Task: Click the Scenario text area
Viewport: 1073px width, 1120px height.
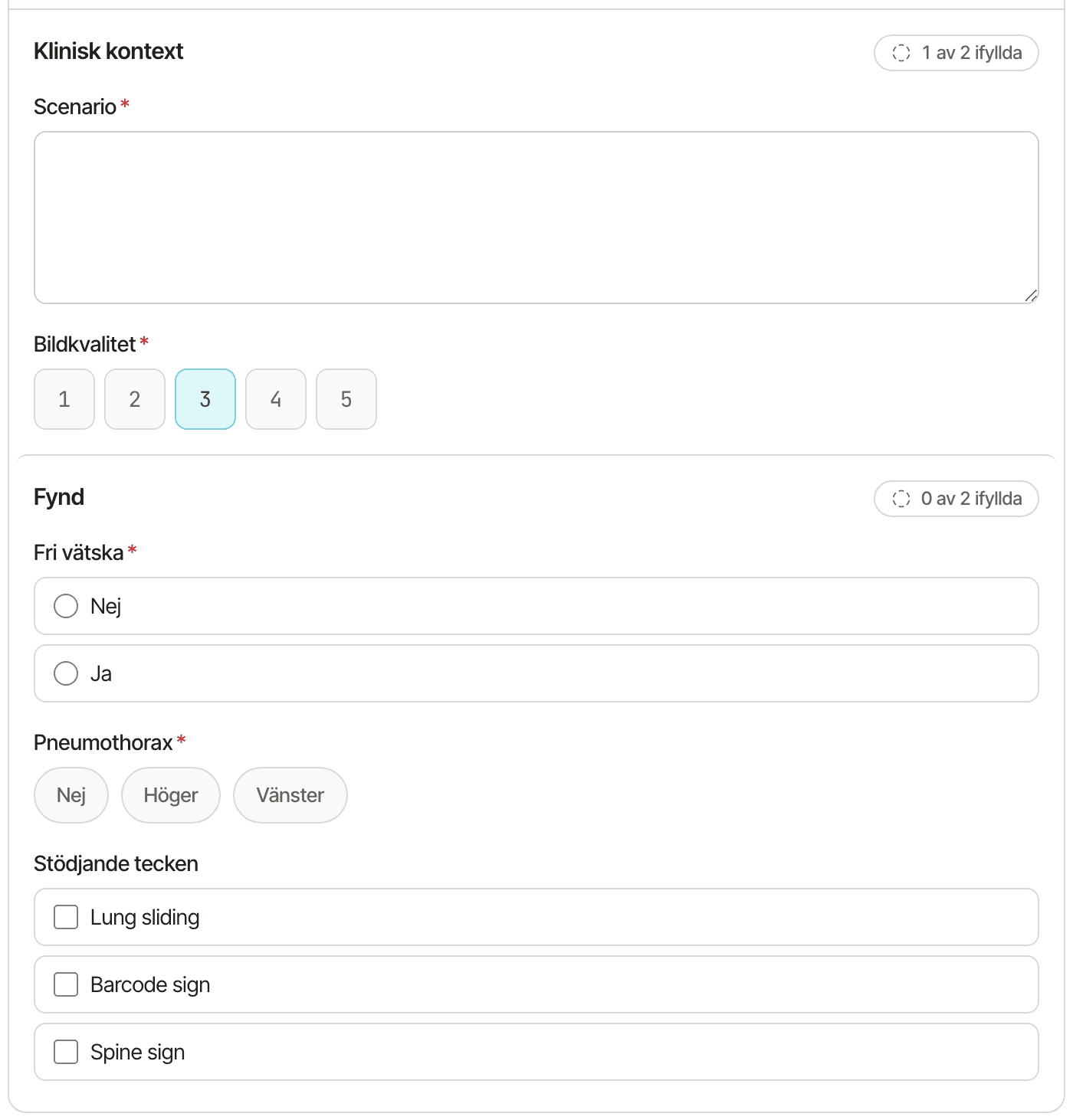Action: click(x=536, y=218)
